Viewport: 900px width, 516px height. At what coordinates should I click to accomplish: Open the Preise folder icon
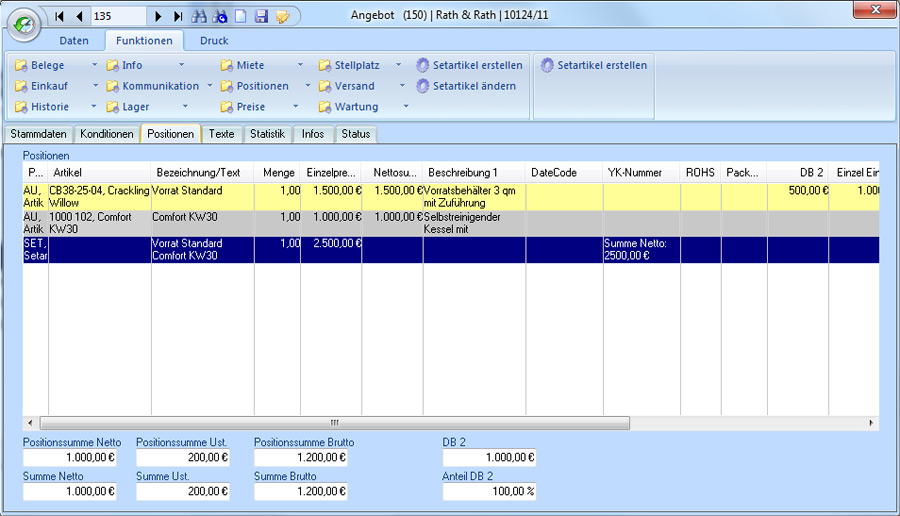point(227,107)
